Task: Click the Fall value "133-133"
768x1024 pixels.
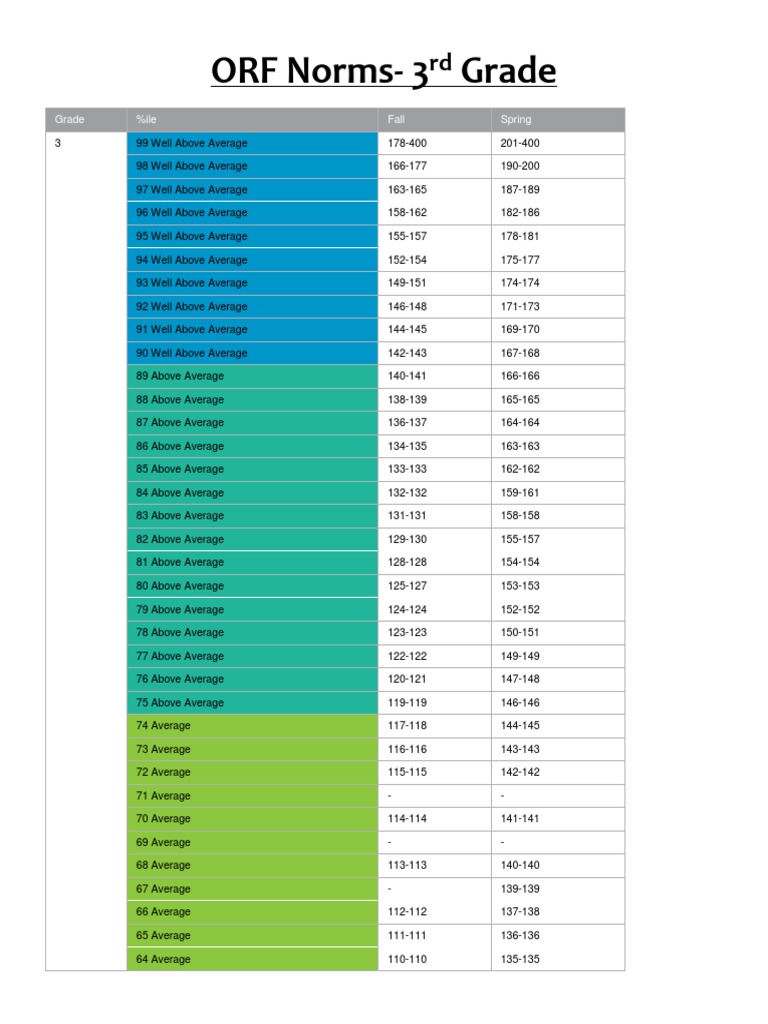Action: [407, 469]
